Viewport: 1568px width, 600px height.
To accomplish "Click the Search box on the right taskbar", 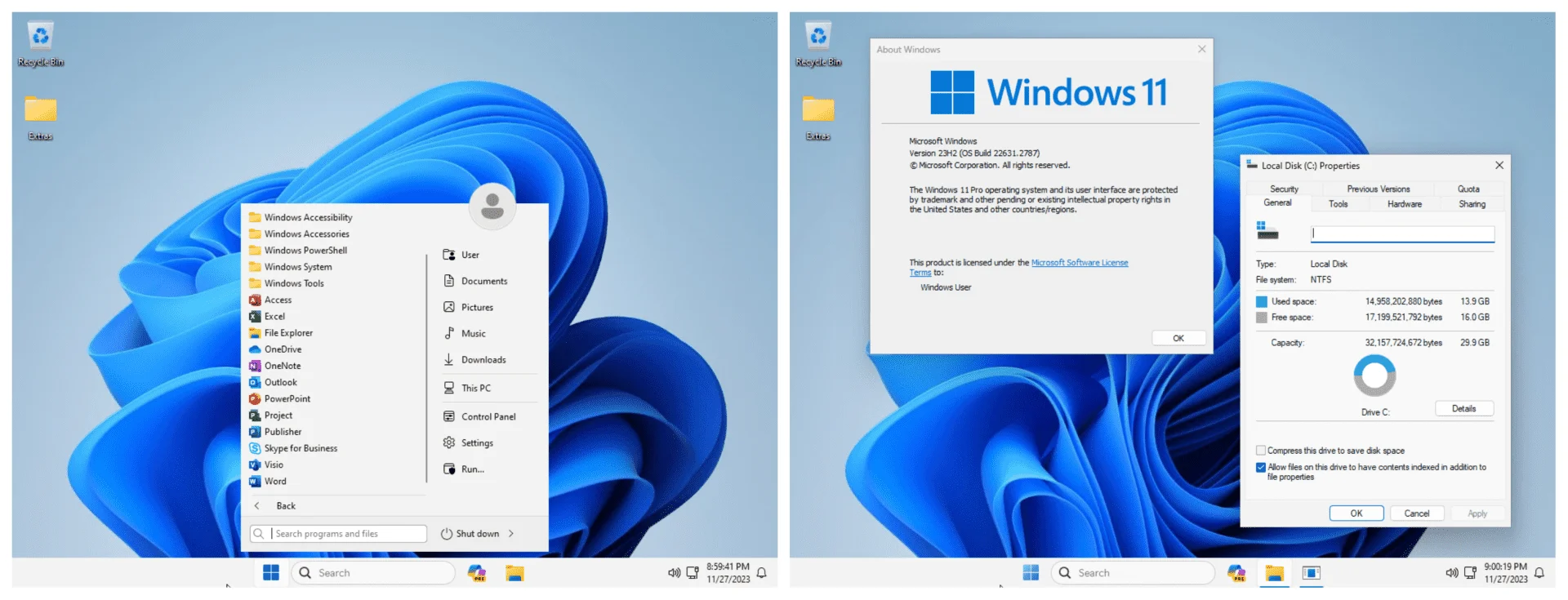I will pos(1133,573).
